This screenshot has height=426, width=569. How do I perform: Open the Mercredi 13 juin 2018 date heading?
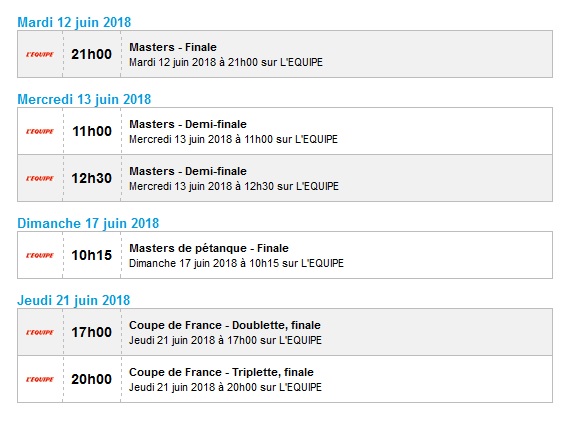click(x=84, y=99)
